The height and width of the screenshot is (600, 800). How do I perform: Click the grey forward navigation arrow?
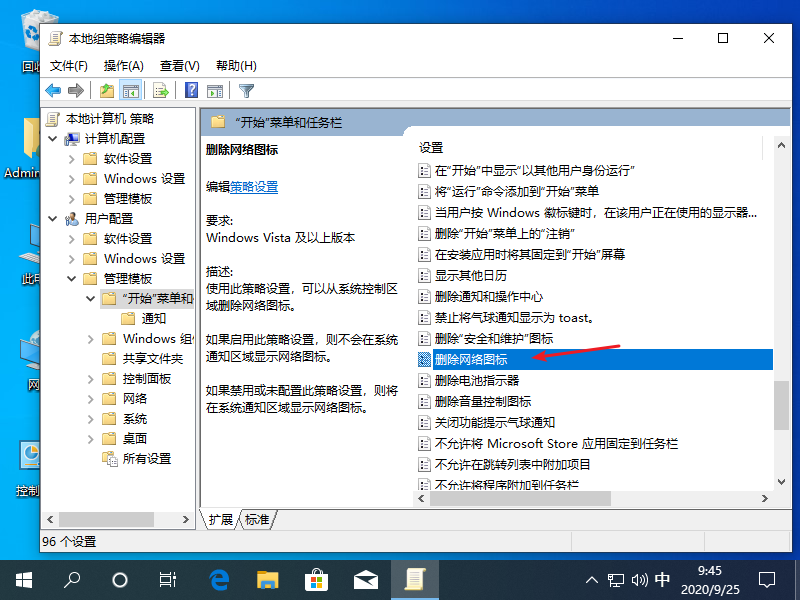click(75, 90)
